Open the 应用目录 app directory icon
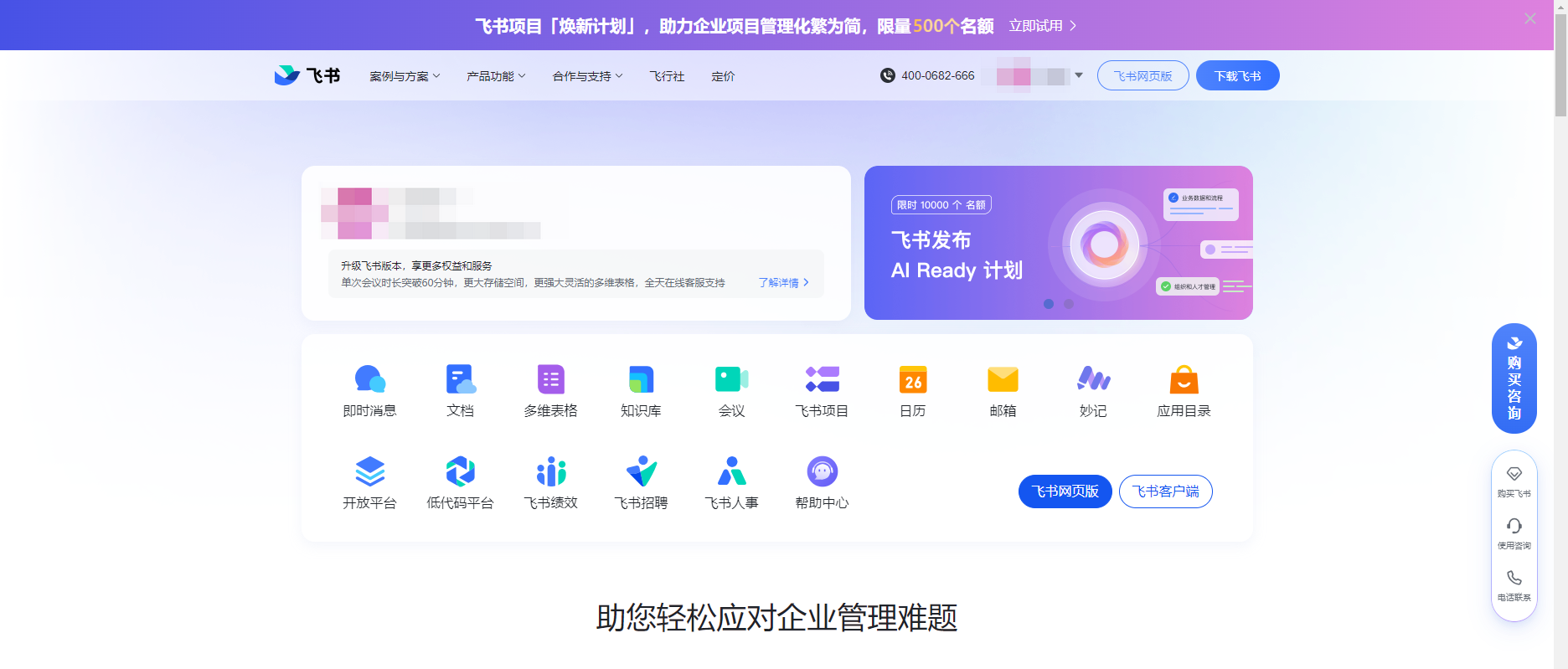Screen dimensions: 1568x669 pyautogui.click(x=1184, y=379)
